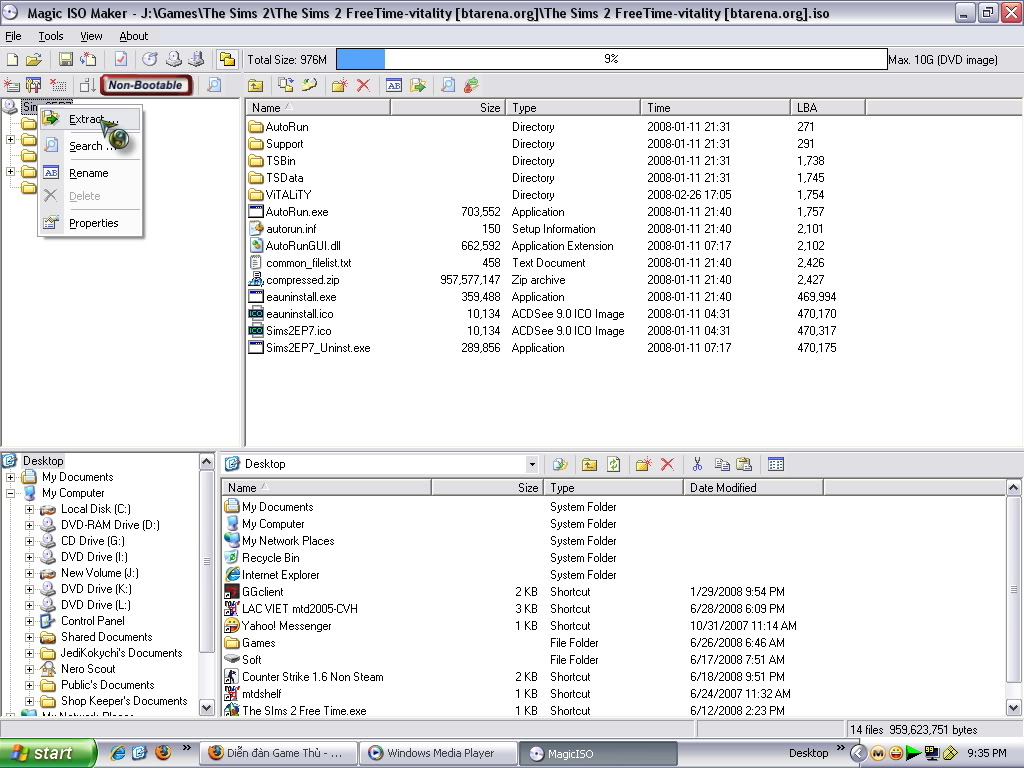Click the Desktop file list scrollbar down arrow
1024x768 pixels.
1013,707
